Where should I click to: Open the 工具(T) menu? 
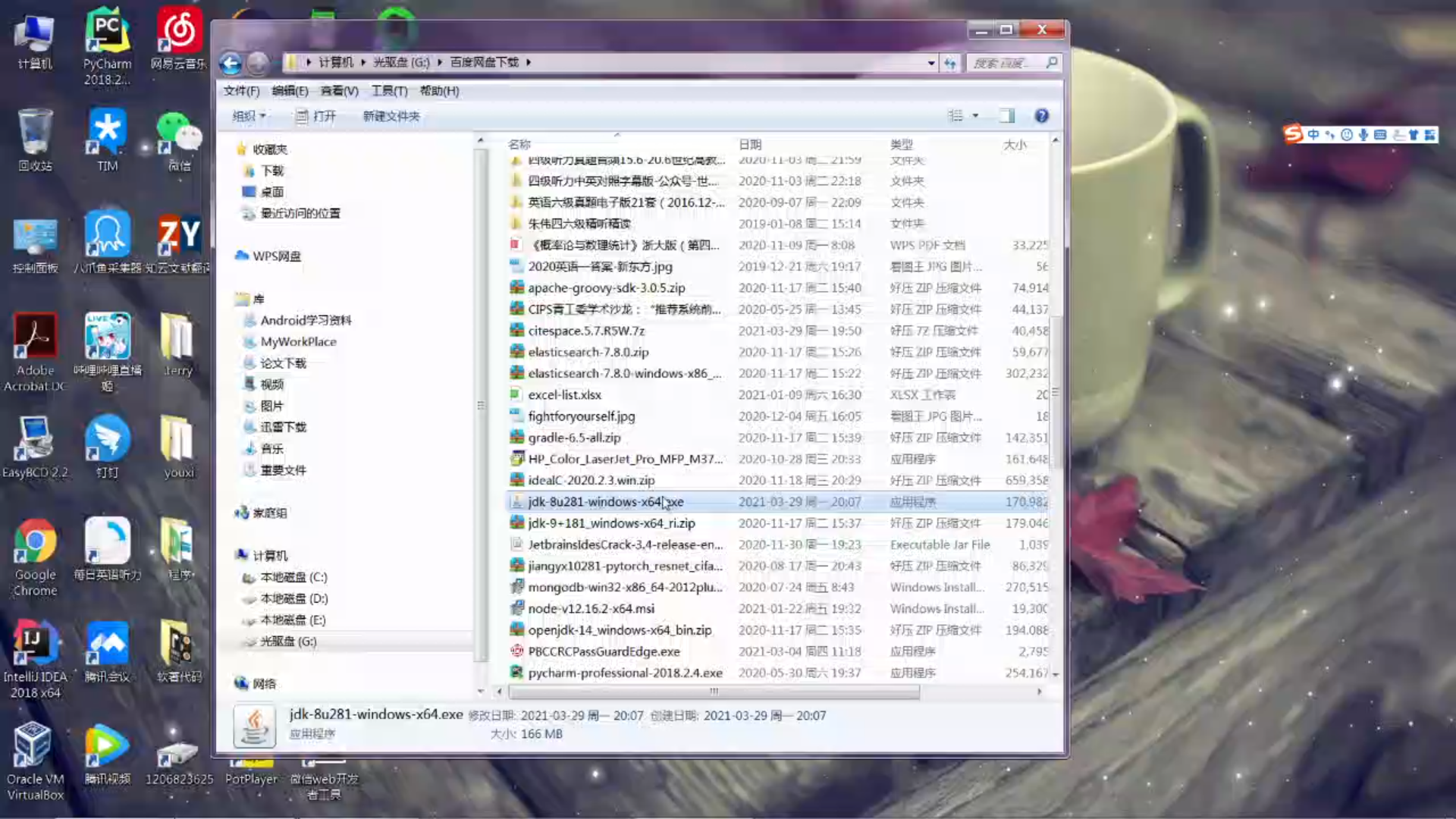click(389, 91)
